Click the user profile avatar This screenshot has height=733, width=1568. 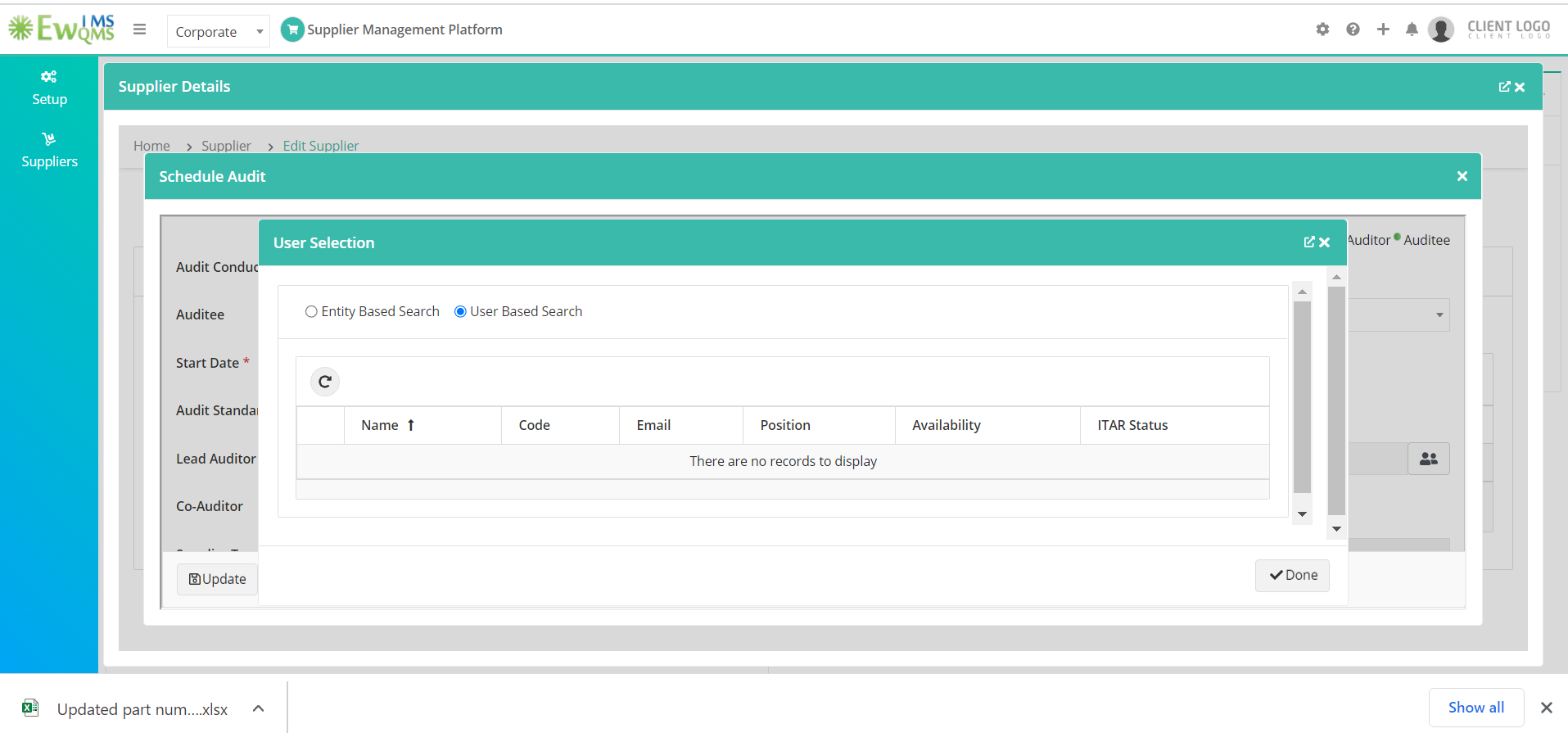pos(1441,29)
